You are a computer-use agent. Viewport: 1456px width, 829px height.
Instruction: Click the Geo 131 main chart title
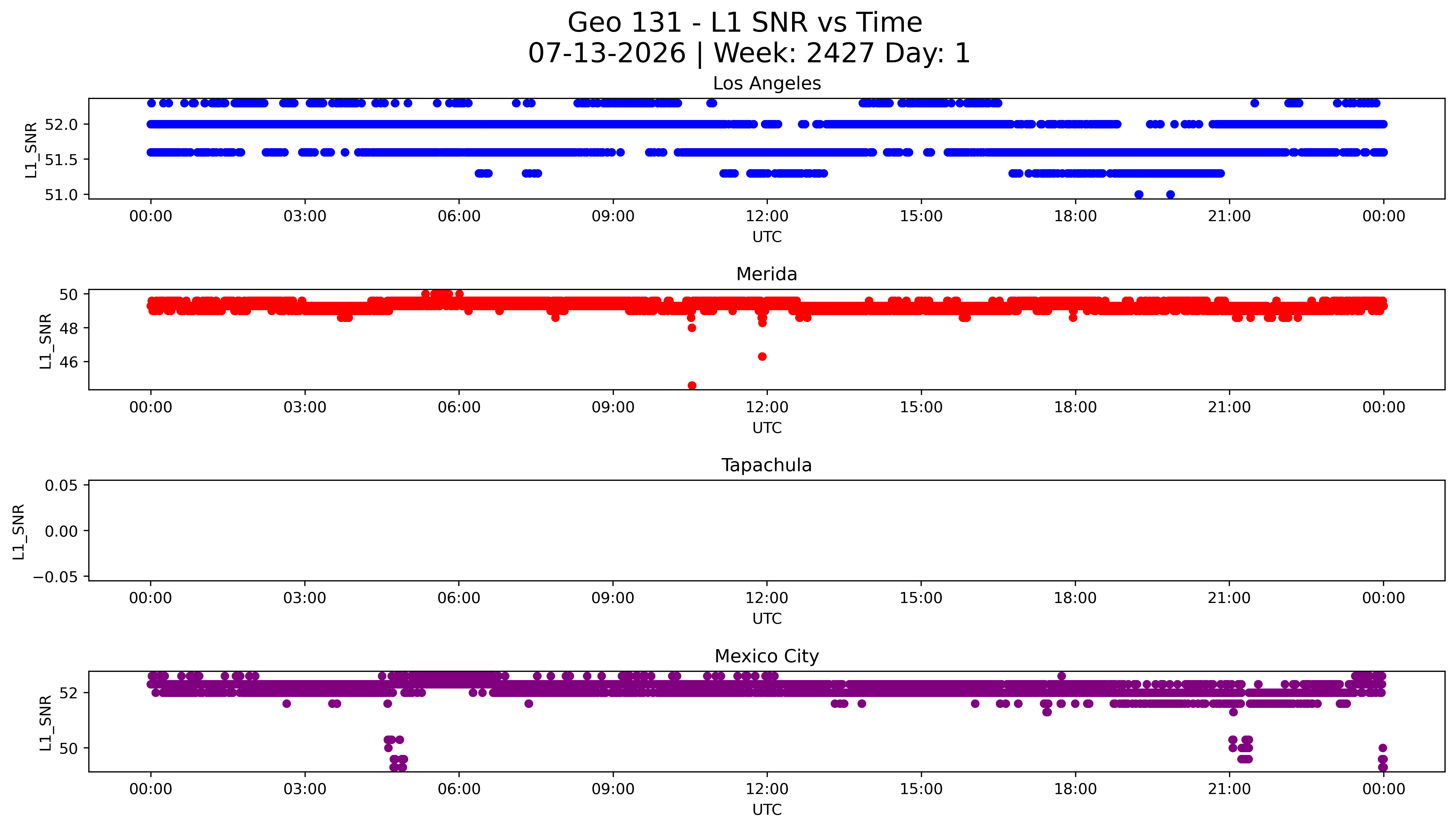pyautogui.click(x=745, y=23)
